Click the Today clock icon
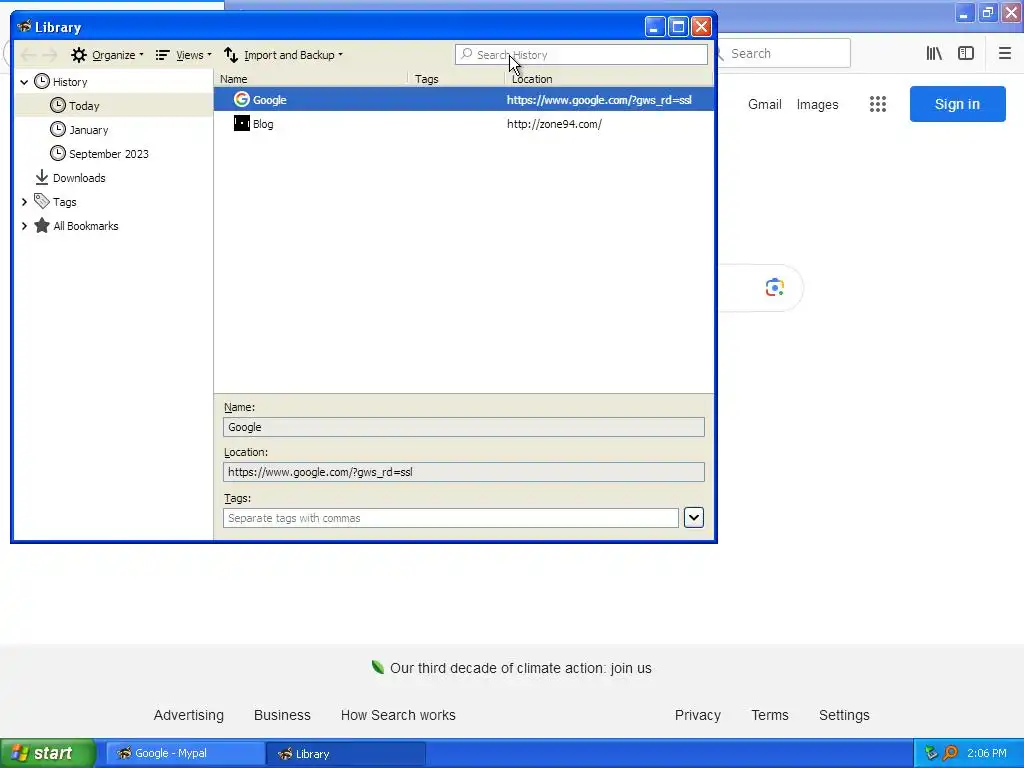Screen dimensions: 1024x768 pos(58,105)
